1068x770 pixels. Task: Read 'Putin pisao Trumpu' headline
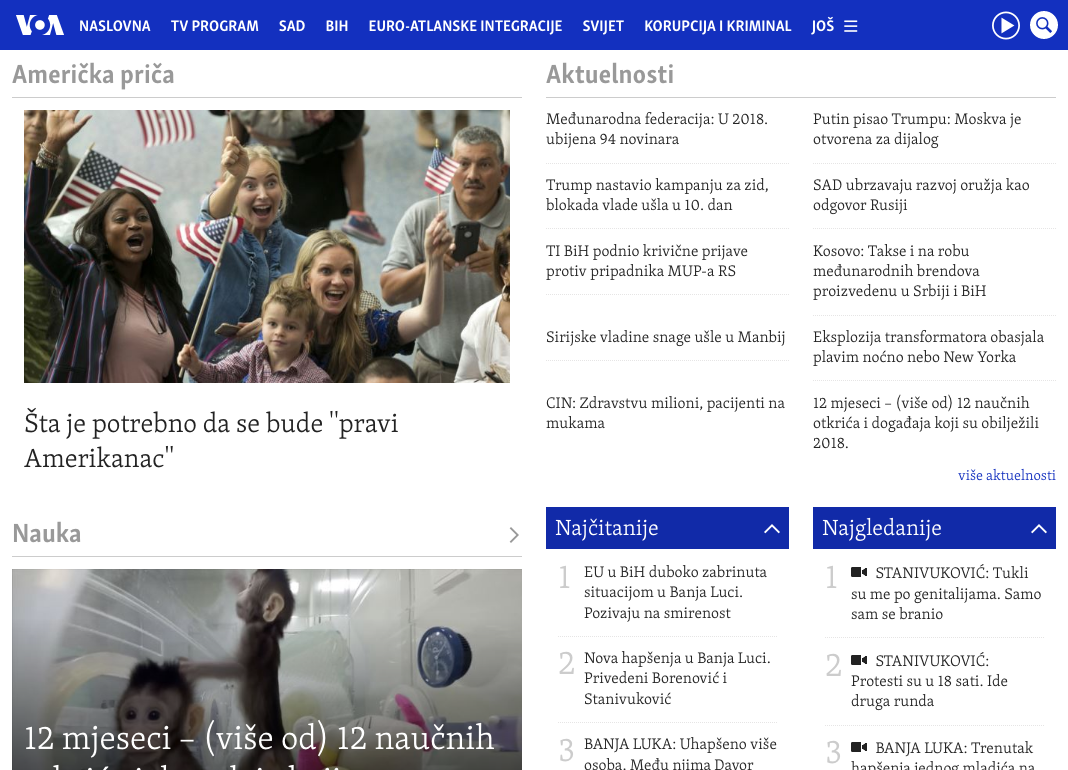pos(916,129)
